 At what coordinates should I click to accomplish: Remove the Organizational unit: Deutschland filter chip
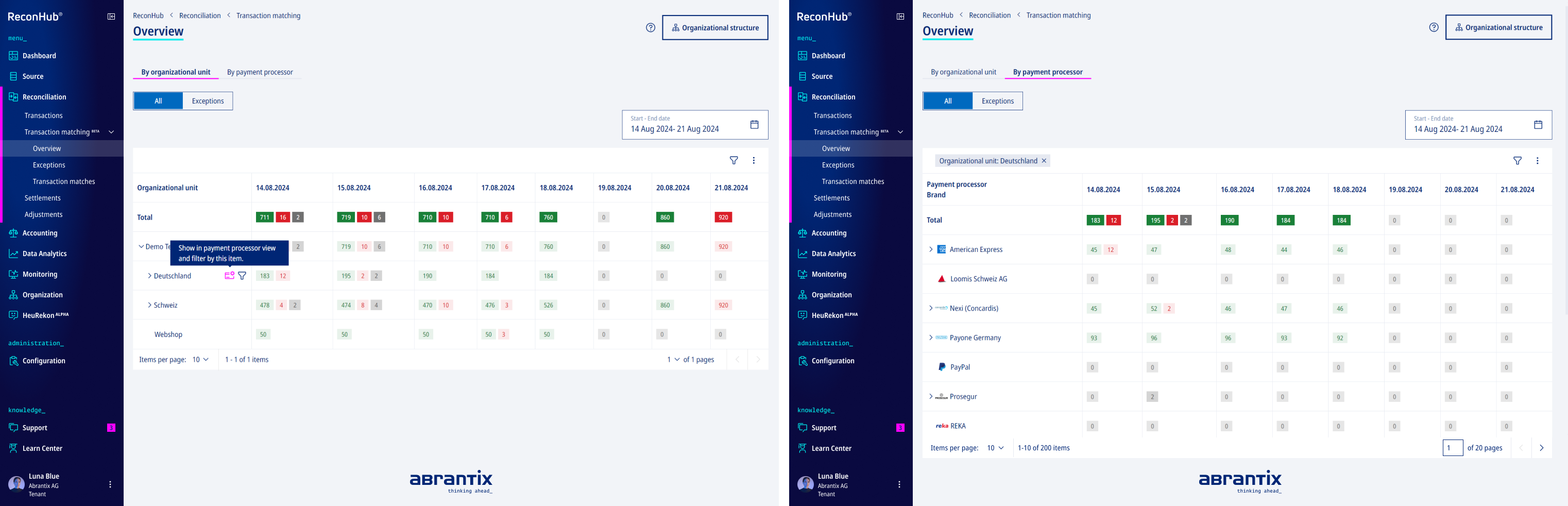pos(1044,161)
